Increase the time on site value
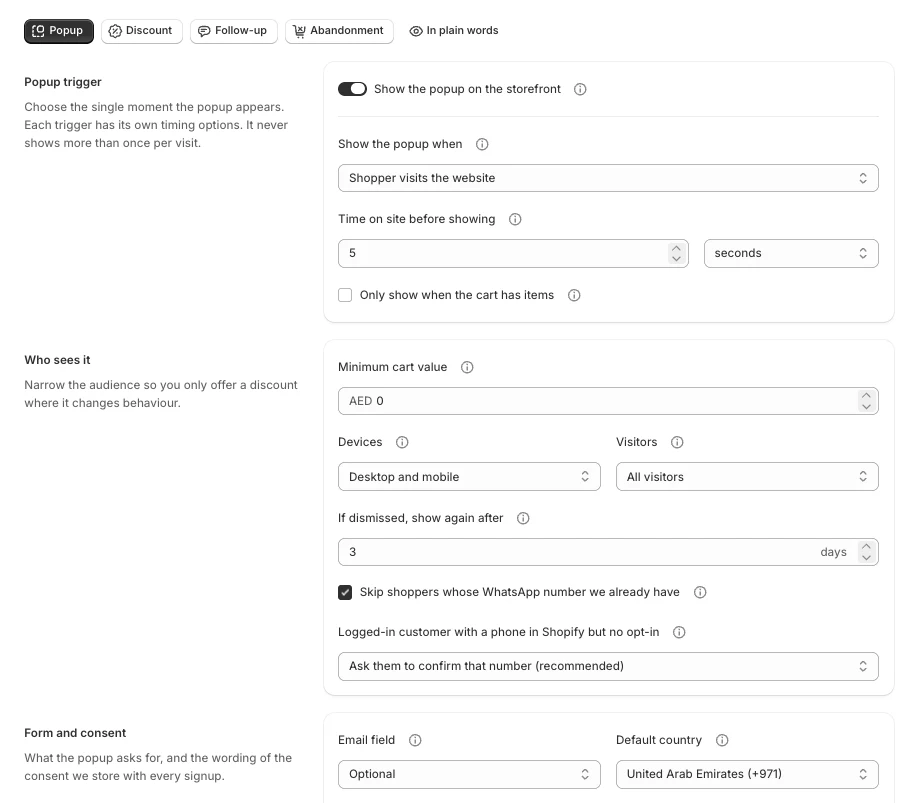 [x=676, y=248]
